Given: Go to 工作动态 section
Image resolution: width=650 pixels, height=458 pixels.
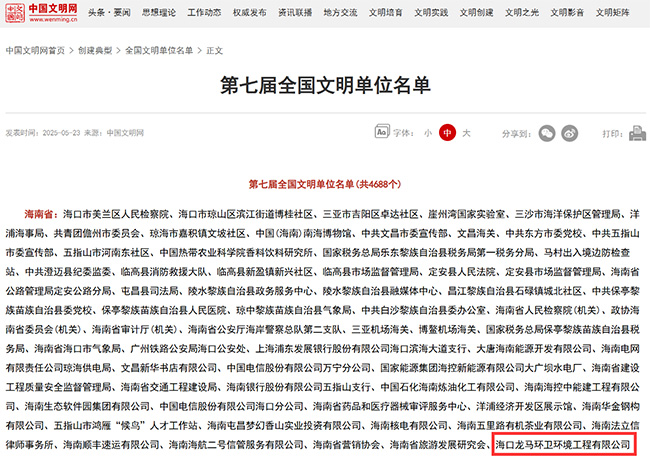Looking at the screenshot, I should pos(205,15).
